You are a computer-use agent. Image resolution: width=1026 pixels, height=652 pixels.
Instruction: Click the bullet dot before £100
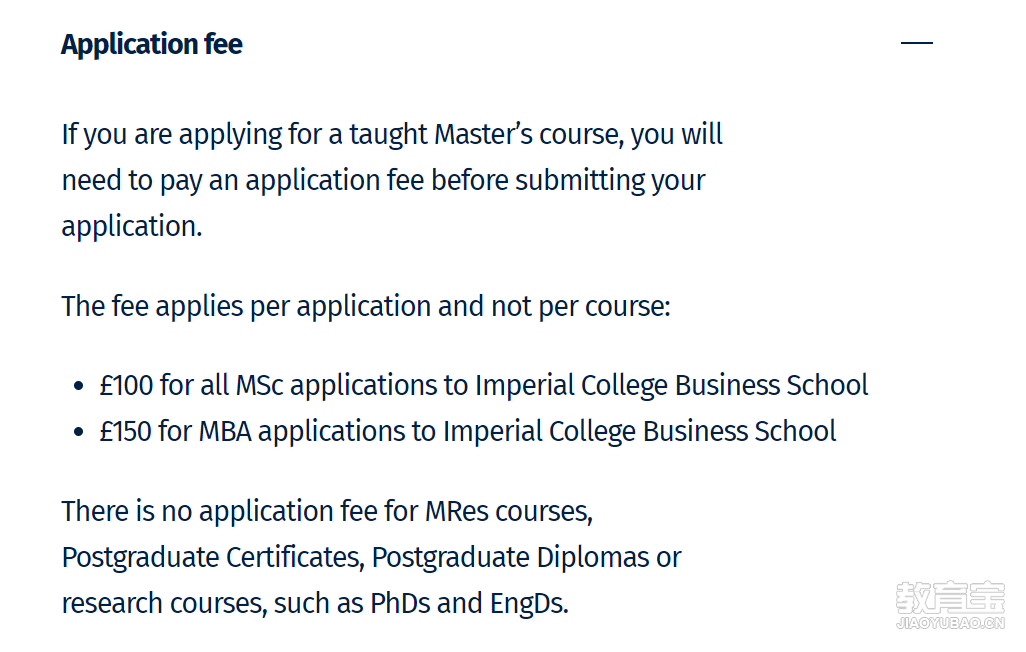click(79, 386)
